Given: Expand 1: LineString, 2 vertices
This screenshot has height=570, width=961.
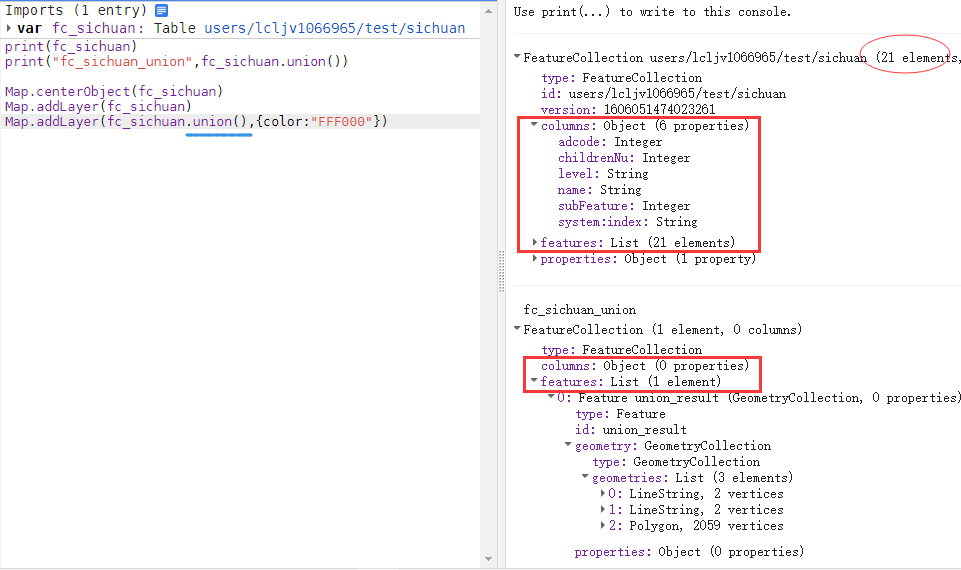Looking at the screenshot, I should 603,509.
